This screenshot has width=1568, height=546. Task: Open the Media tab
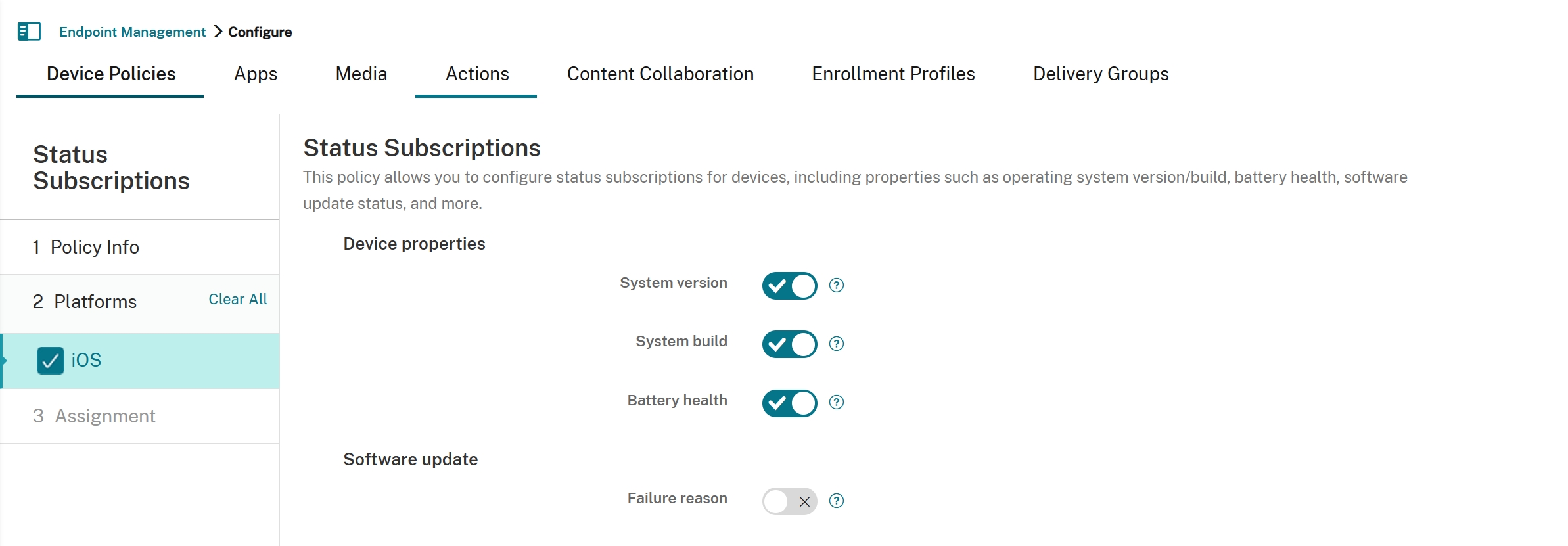[x=361, y=74]
